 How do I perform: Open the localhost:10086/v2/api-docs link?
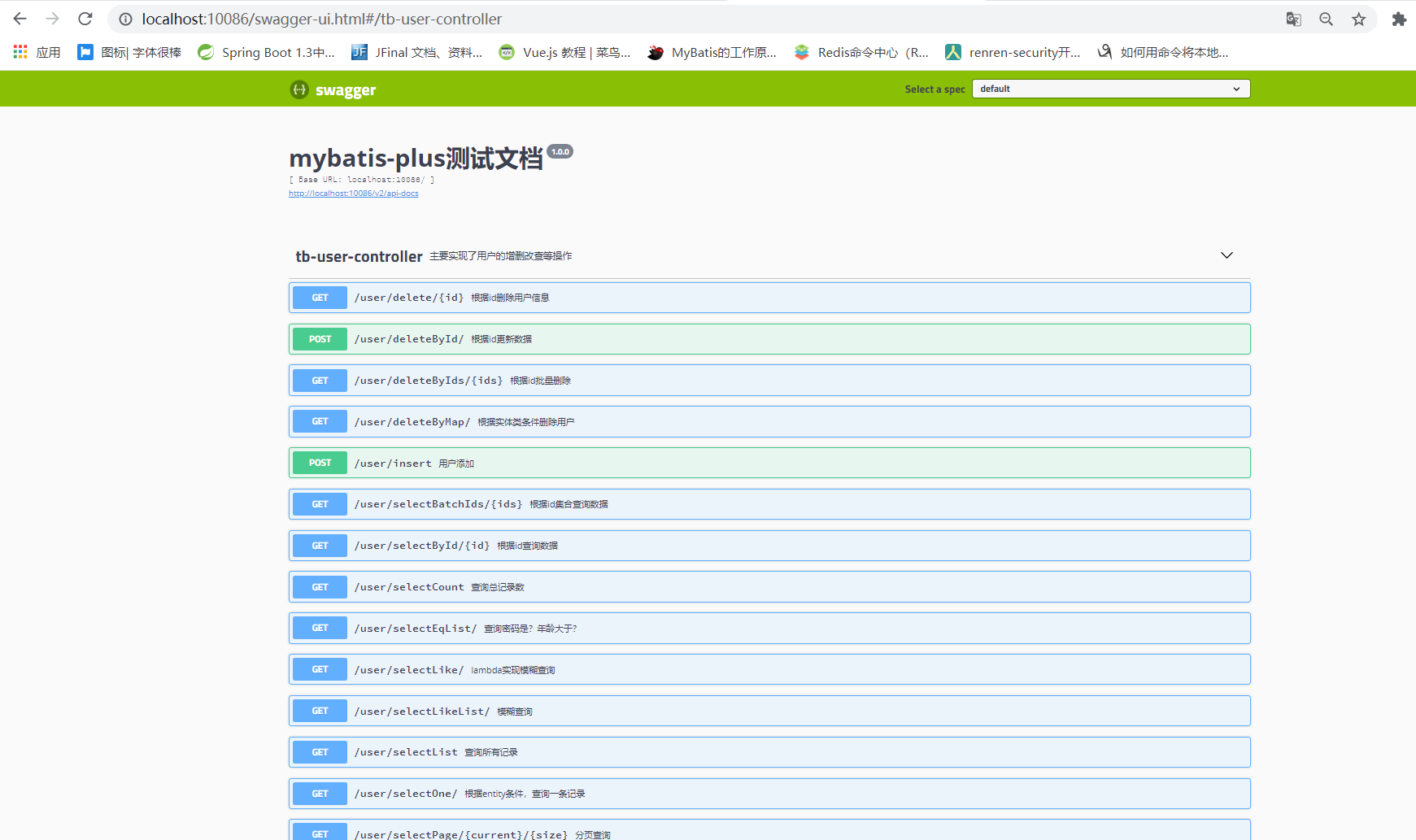[x=354, y=194]
